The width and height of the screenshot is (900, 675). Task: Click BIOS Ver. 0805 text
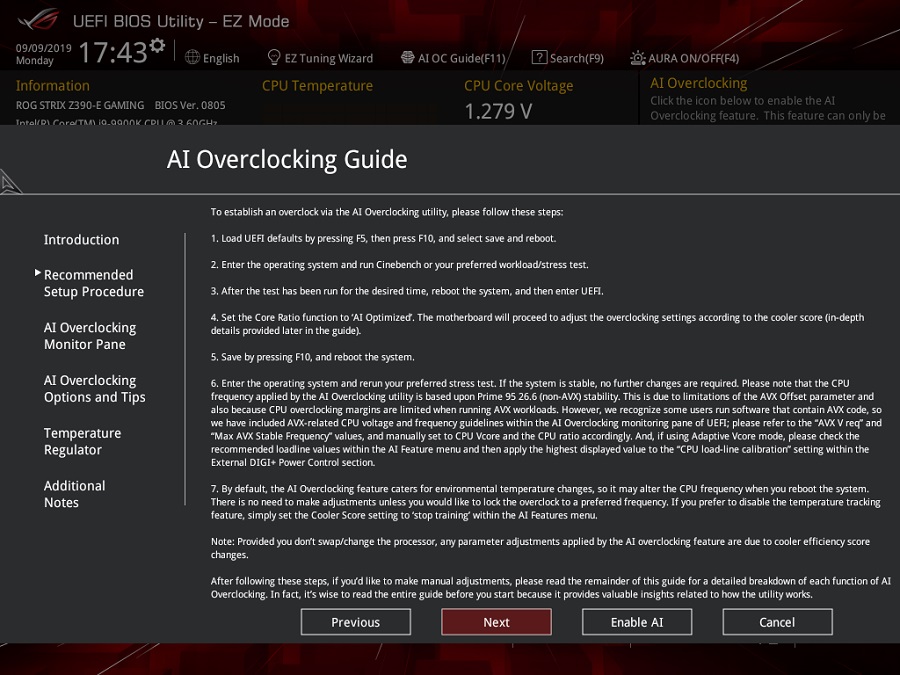point(190,105)
